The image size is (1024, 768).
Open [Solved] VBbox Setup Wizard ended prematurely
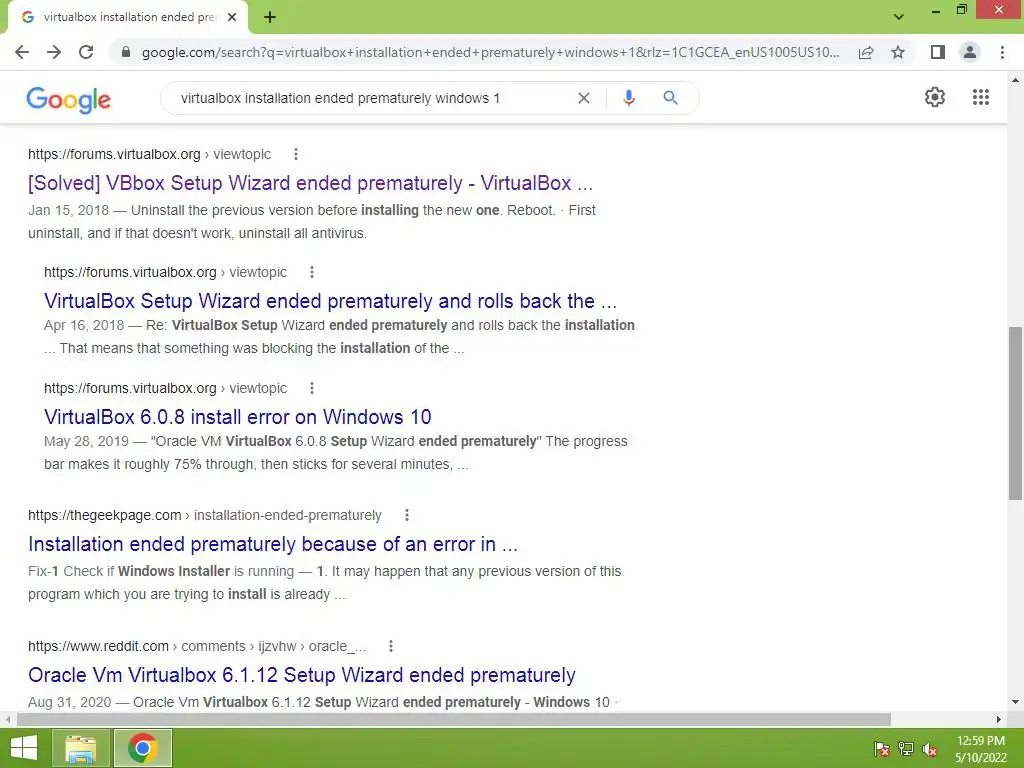[x=310, y=183]
